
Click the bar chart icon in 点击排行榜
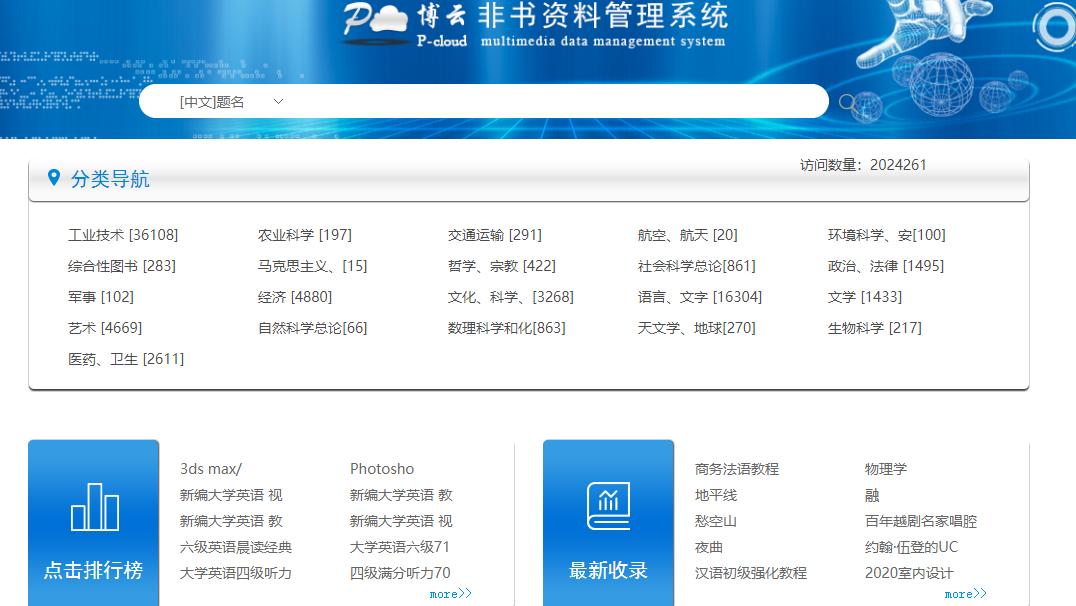(x=94, y=507)
